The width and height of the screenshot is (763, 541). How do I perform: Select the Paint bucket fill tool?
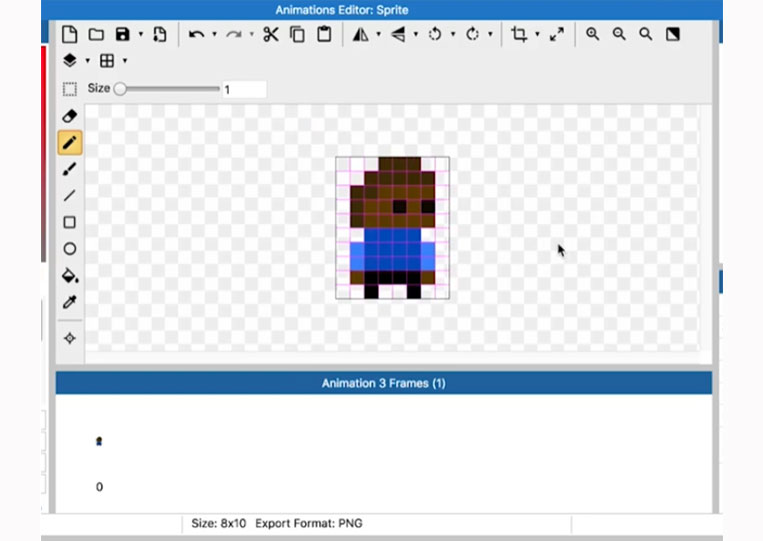coord(70,275)
